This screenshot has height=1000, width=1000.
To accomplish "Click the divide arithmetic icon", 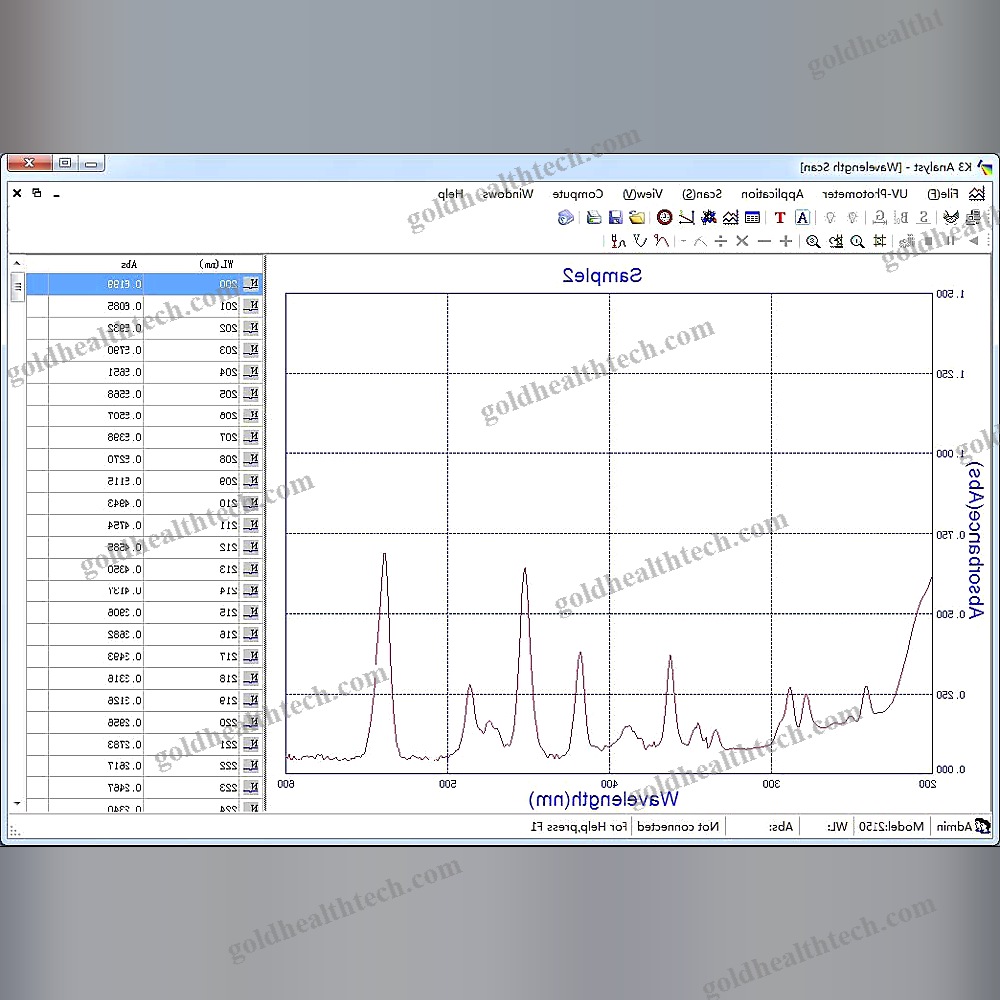I will coord(721,241).
